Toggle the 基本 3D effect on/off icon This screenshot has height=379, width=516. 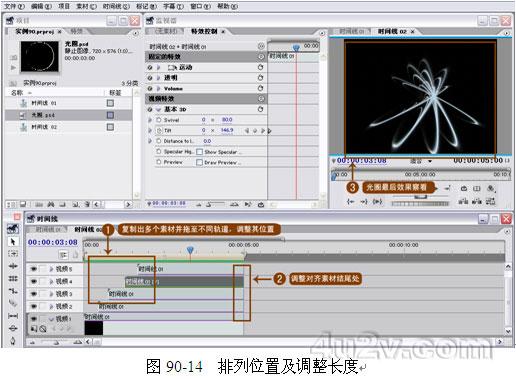[x=150, y=109]
